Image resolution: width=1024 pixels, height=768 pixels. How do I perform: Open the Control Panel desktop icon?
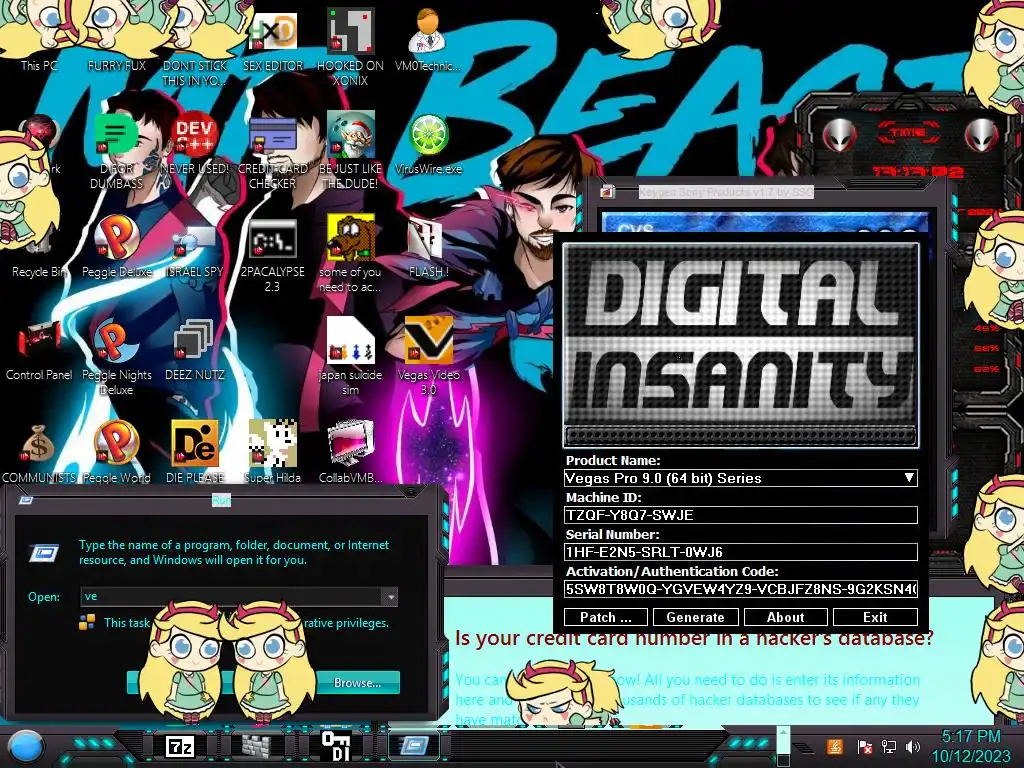tap(39, 349)
